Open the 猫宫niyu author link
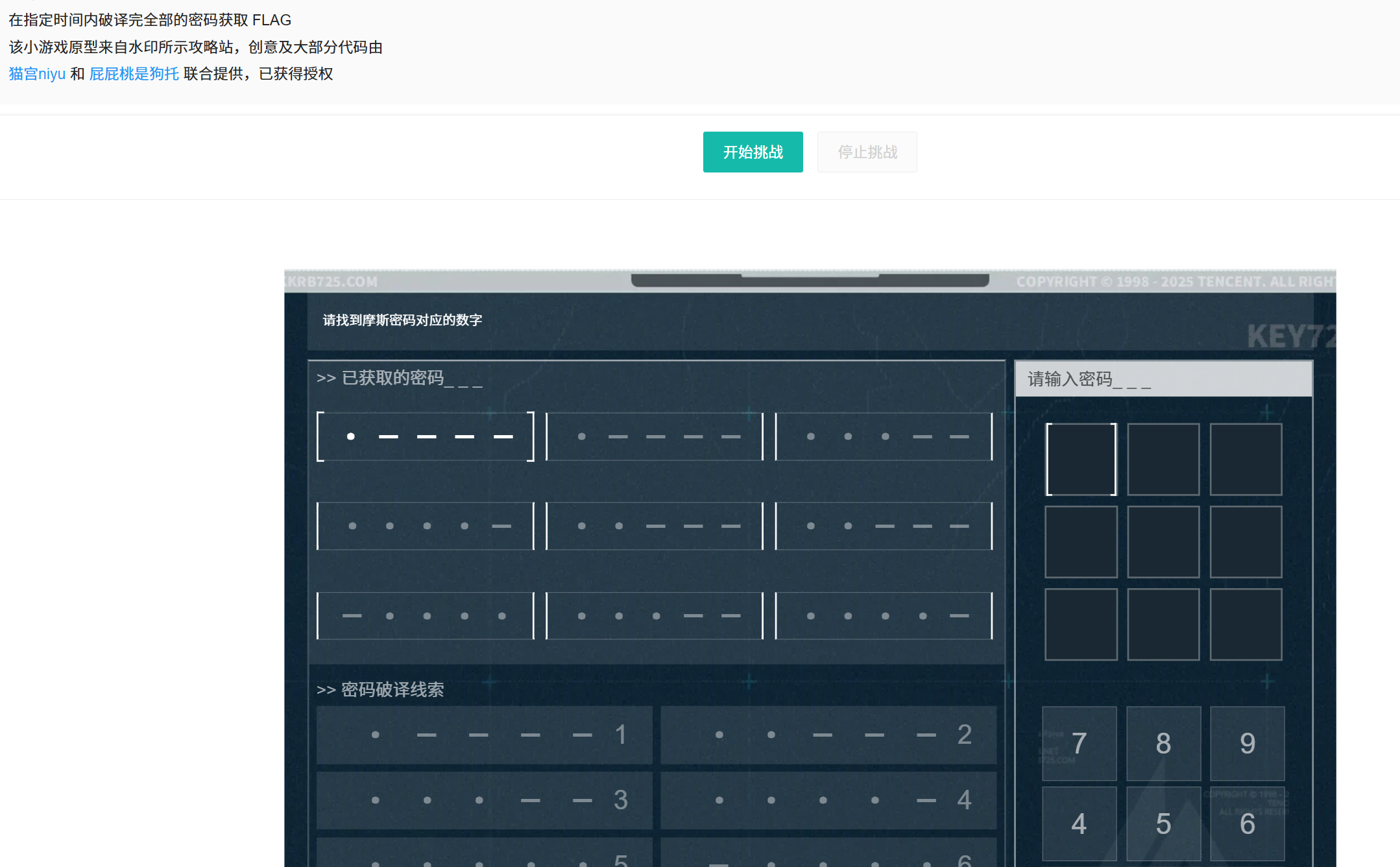 click(x=37, y=74)
